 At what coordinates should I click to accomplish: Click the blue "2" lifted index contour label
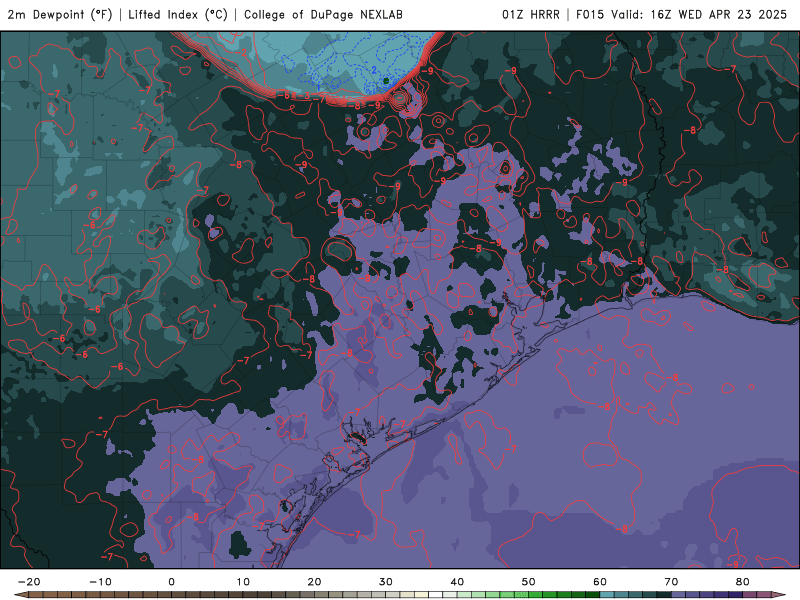pyautogui.click(x=374, y=70)
